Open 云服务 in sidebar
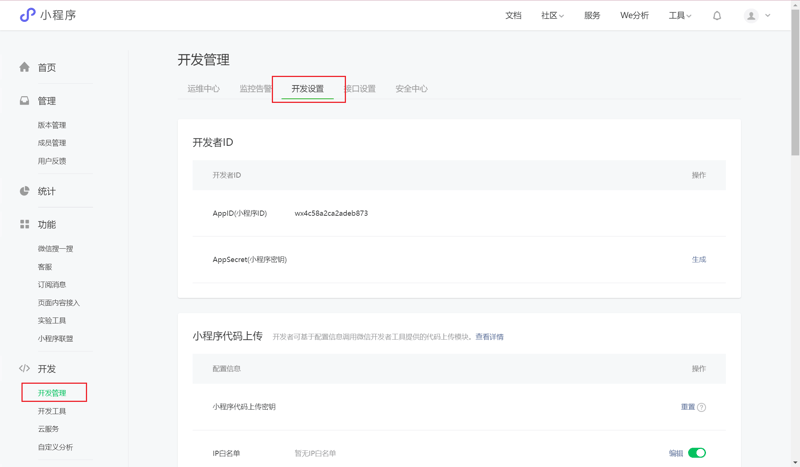Image resolution: width=800 pixels, height=467 pixels. 48,429
